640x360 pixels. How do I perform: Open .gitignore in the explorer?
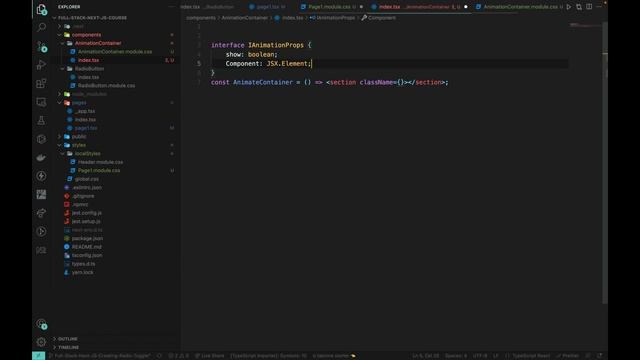coord(83,196)
